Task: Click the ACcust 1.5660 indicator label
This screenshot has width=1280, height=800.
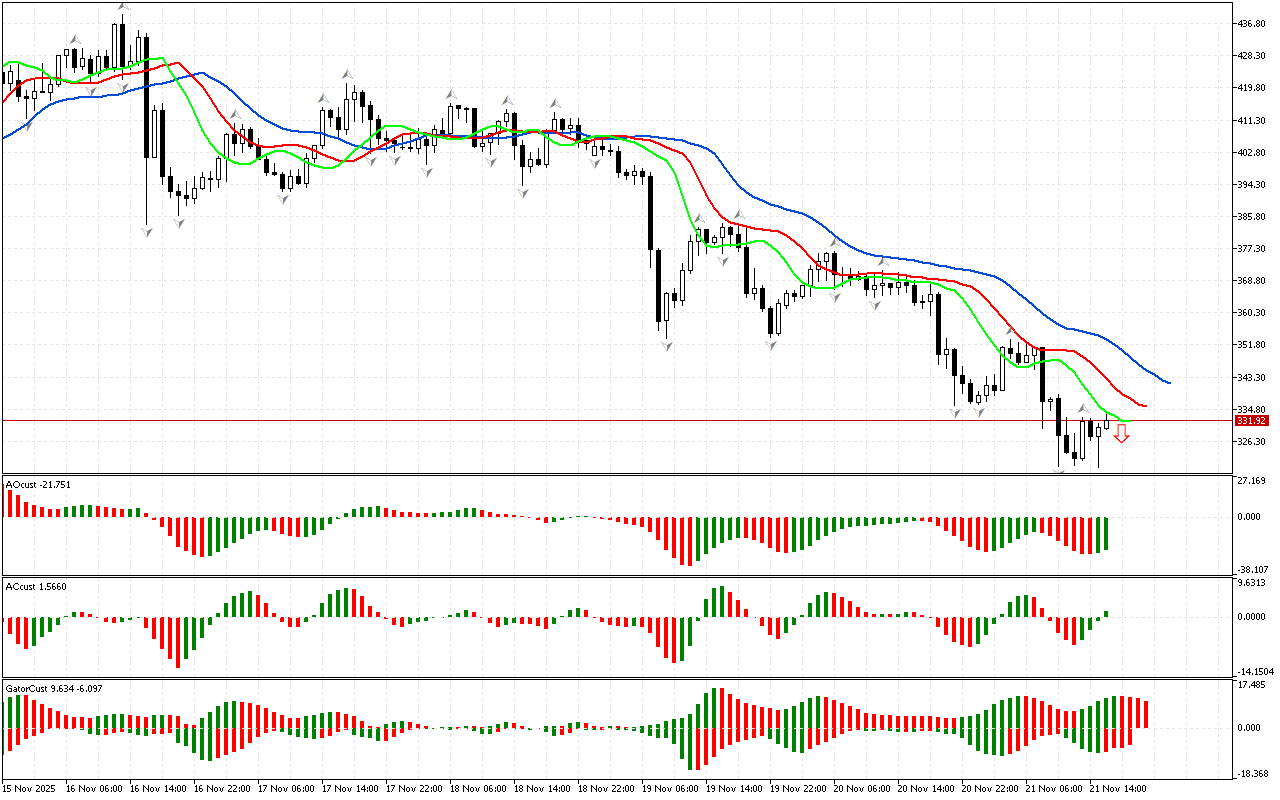Action: [36, 586]
